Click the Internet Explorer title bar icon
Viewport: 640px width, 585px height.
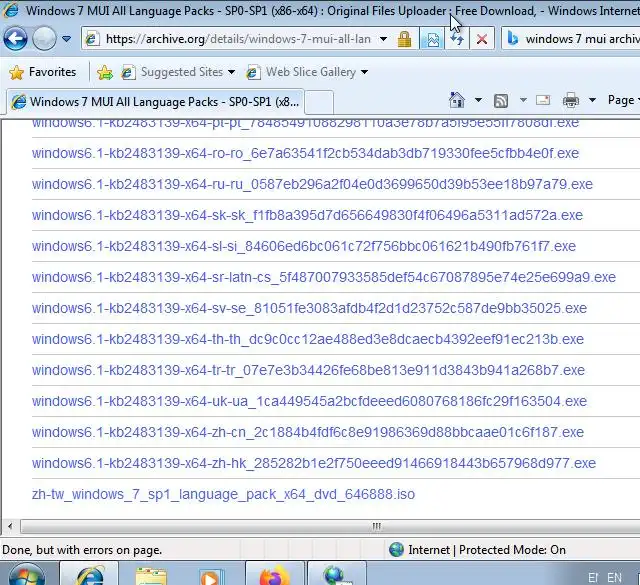coord(10,10)
